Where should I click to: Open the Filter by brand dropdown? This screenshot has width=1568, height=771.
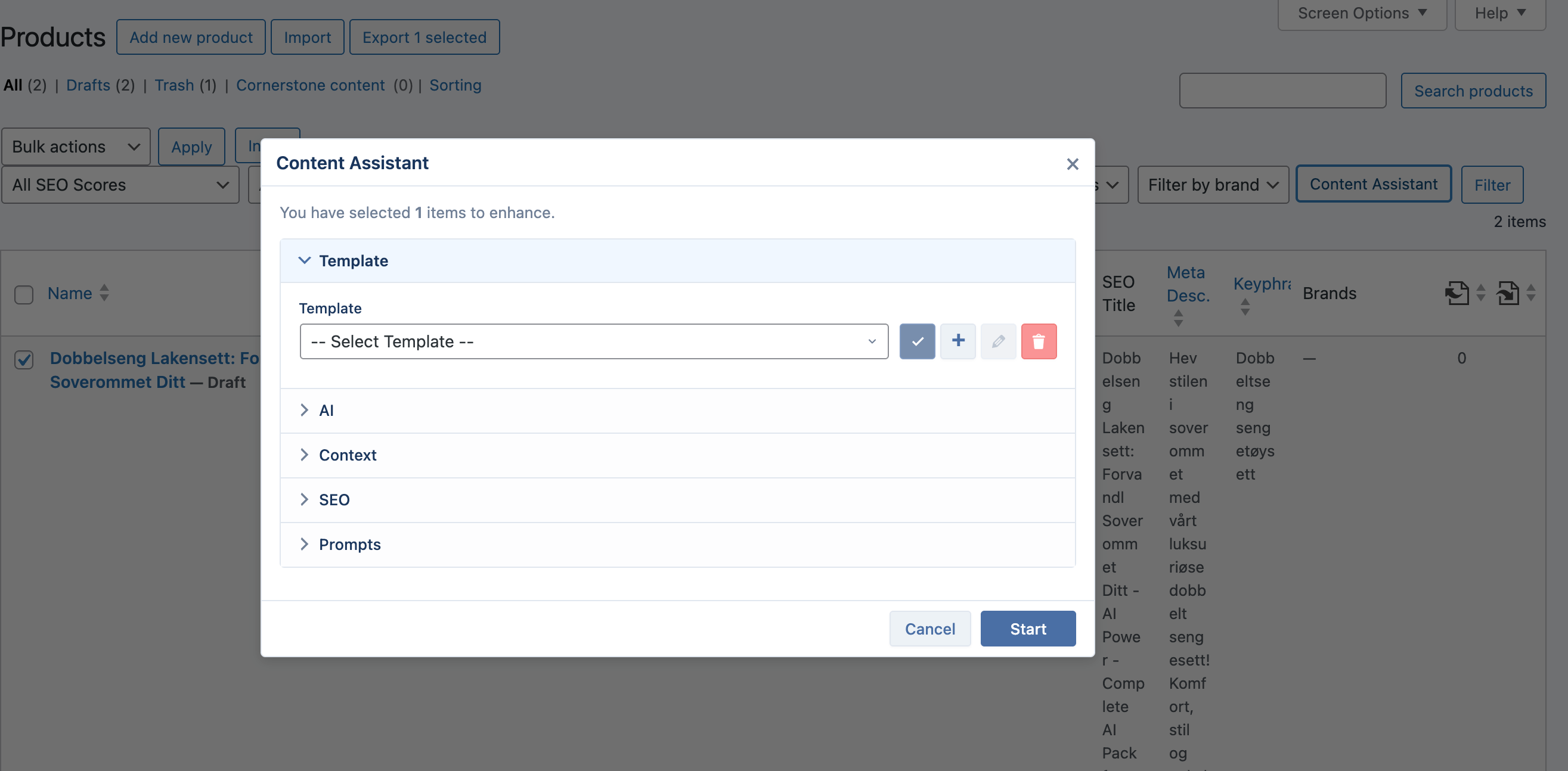pos(1213,185)
